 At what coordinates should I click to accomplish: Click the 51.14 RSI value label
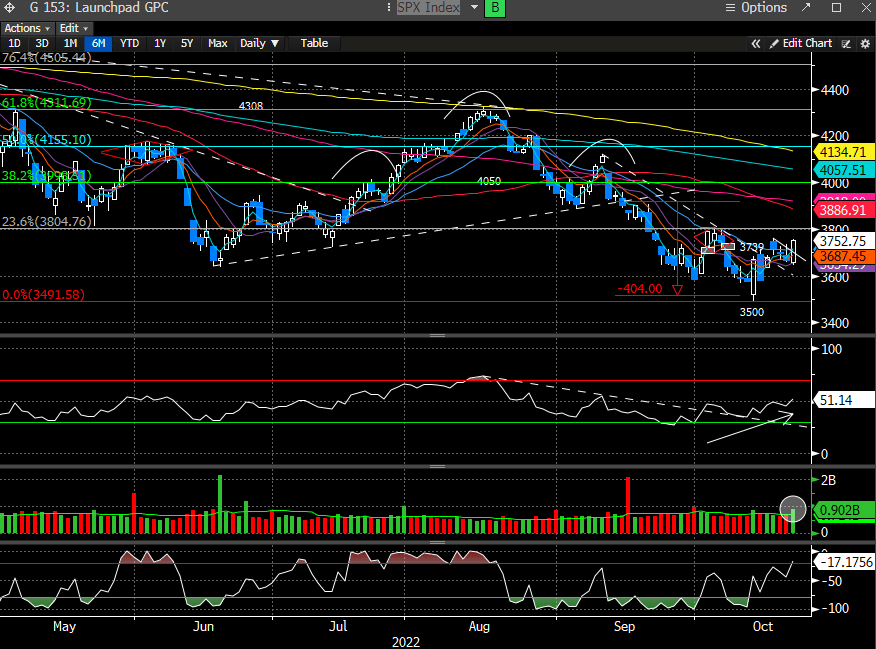click(844, 400)
